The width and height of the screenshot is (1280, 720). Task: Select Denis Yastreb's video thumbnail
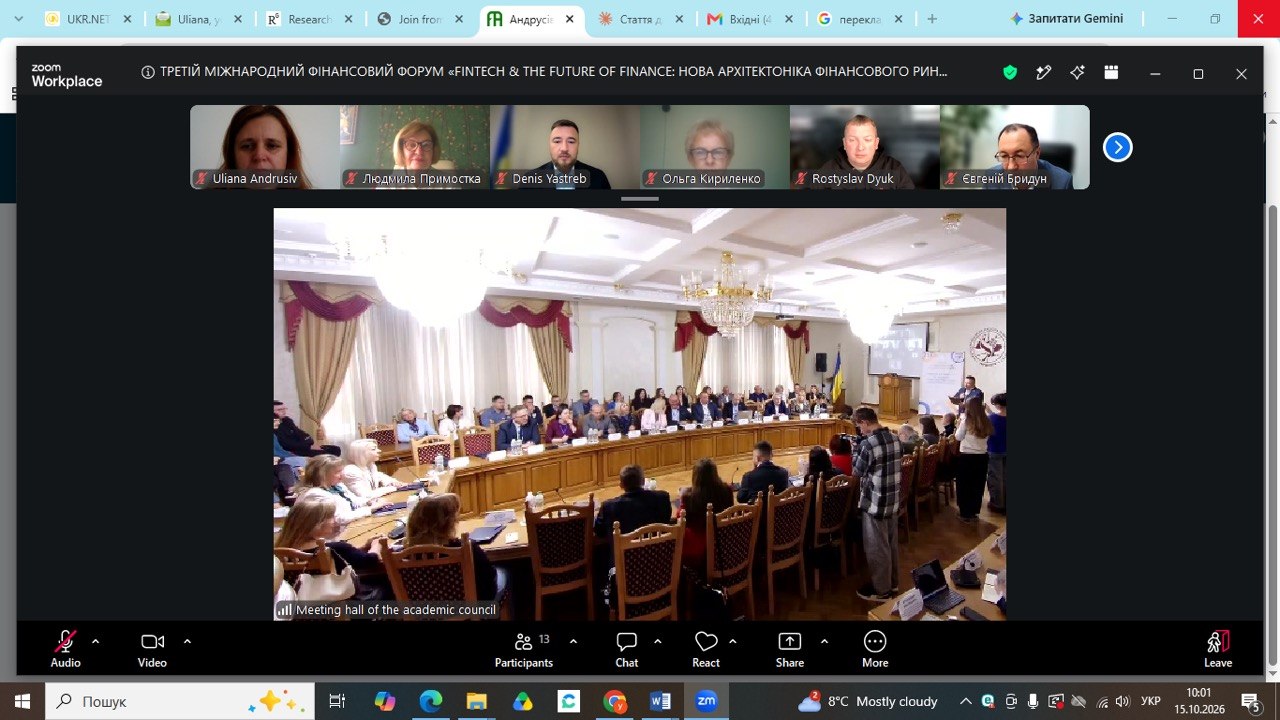(565, 147)
